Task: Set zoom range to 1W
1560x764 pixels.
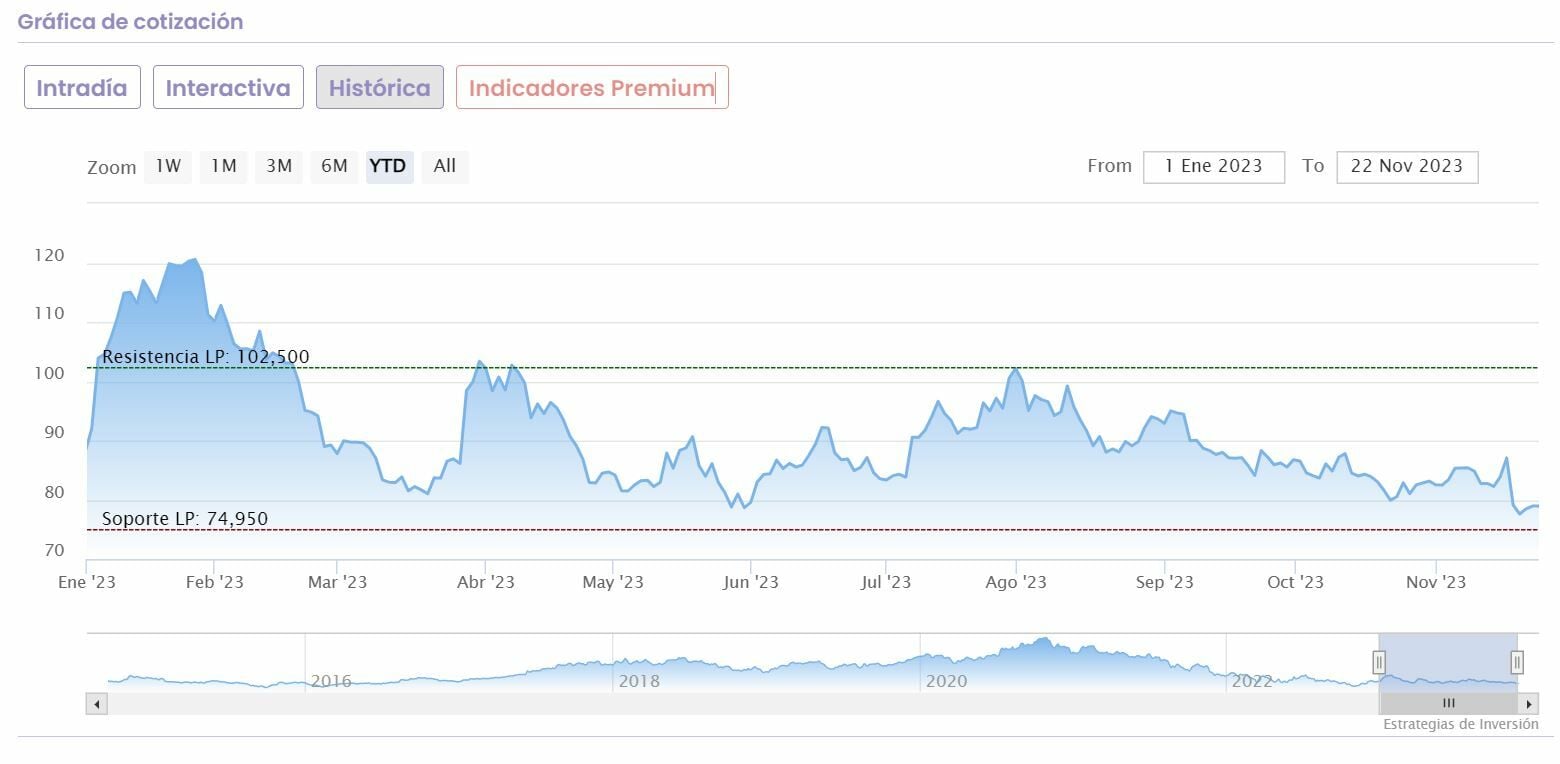Action: [168, 166]
